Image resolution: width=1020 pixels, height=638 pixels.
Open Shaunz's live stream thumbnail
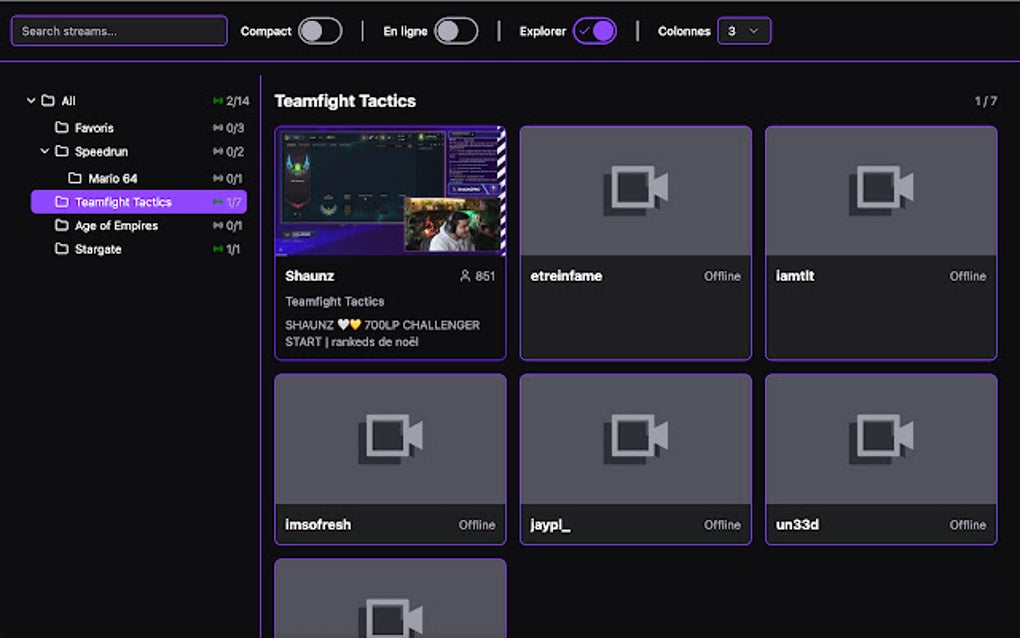[391, 190]
